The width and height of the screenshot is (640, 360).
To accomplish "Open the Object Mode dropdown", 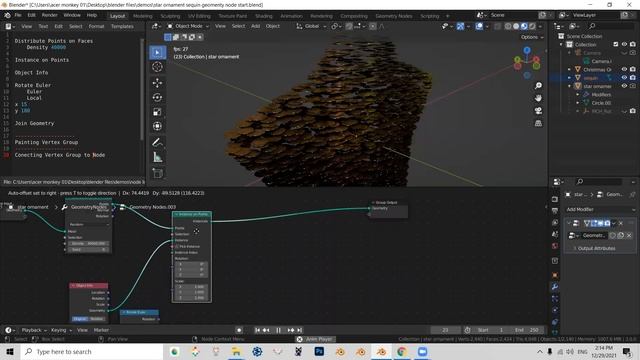I will tap(188, 26).
